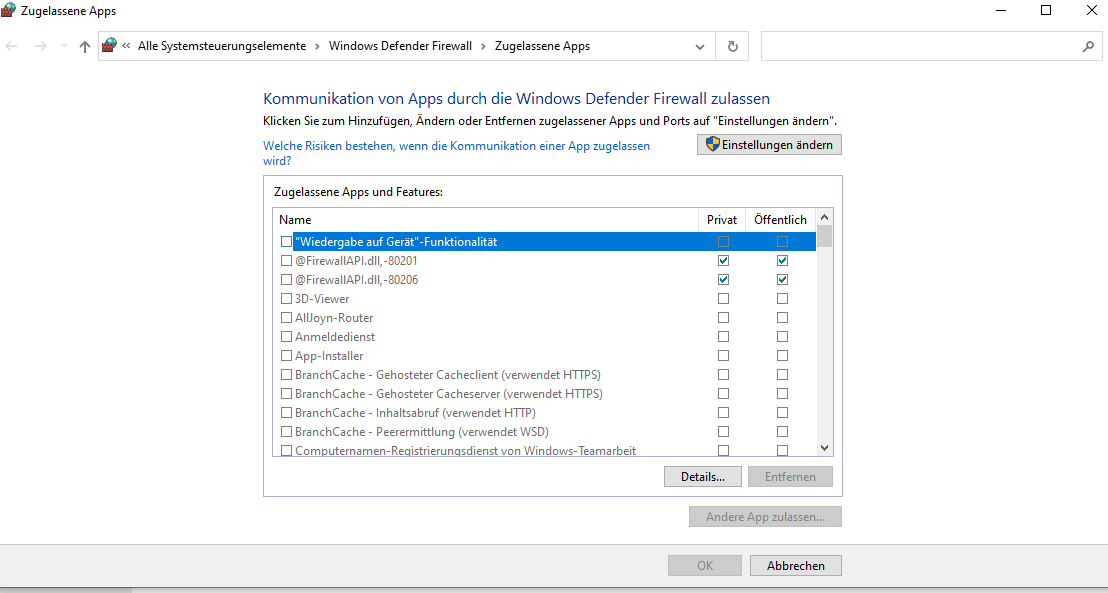Expand chevron after Windows Defender Firewall
1108x593 pixels.
[x=484, y=47]
